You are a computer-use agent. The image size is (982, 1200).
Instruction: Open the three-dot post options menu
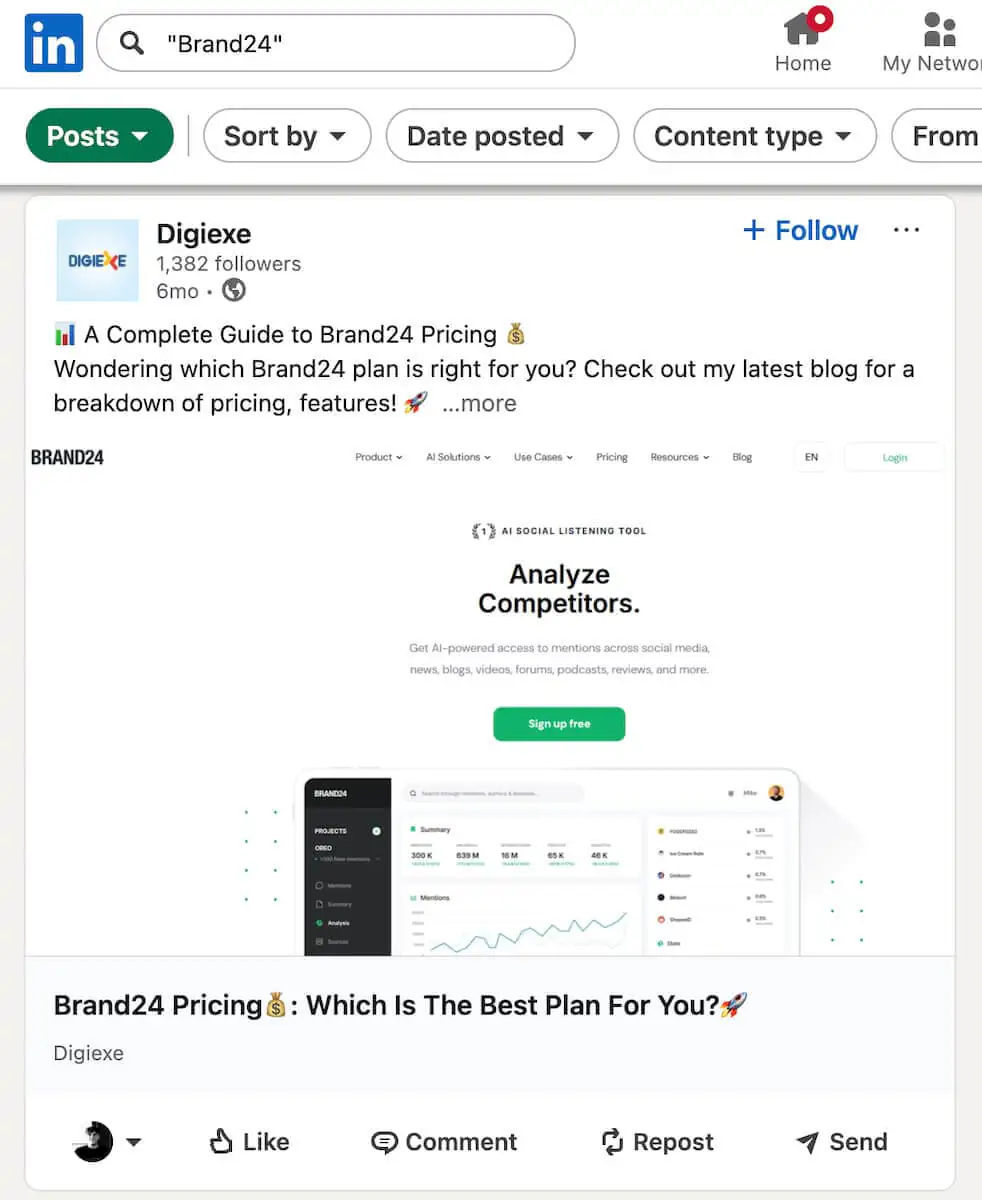tap(906, 231)
